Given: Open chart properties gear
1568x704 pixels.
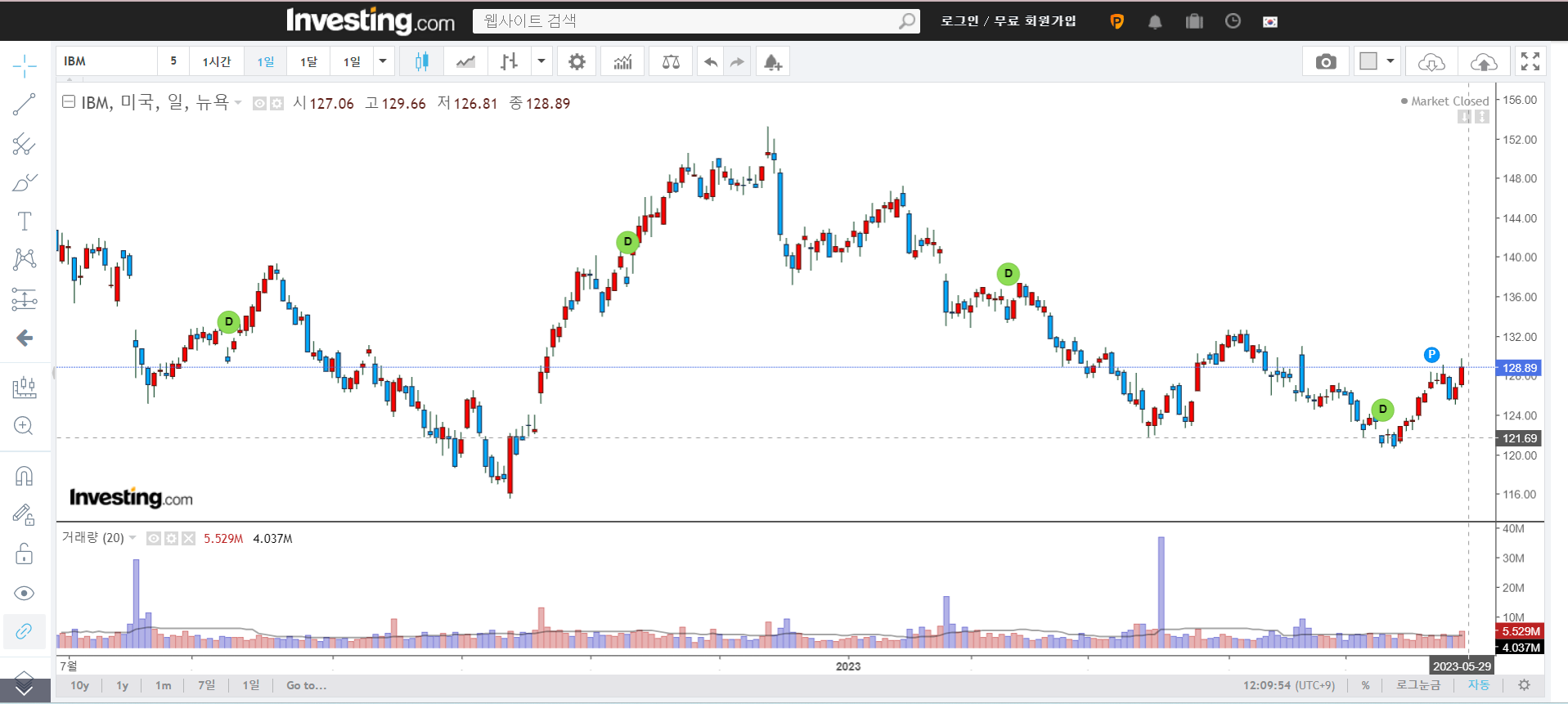Looking at the screenshot, I should pyautogui.click(x=577, y=61).
